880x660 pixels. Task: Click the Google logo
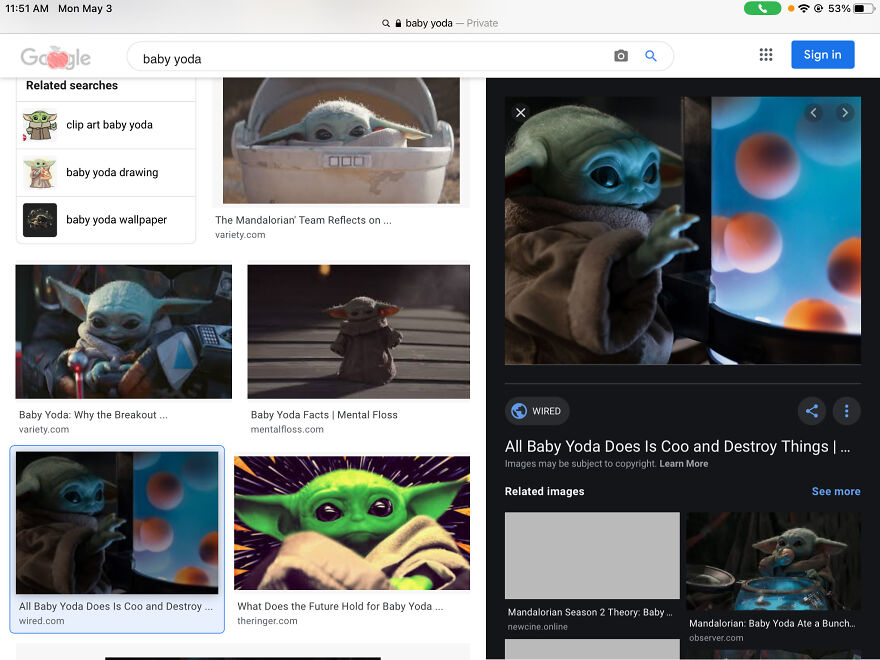coord(56,57)
